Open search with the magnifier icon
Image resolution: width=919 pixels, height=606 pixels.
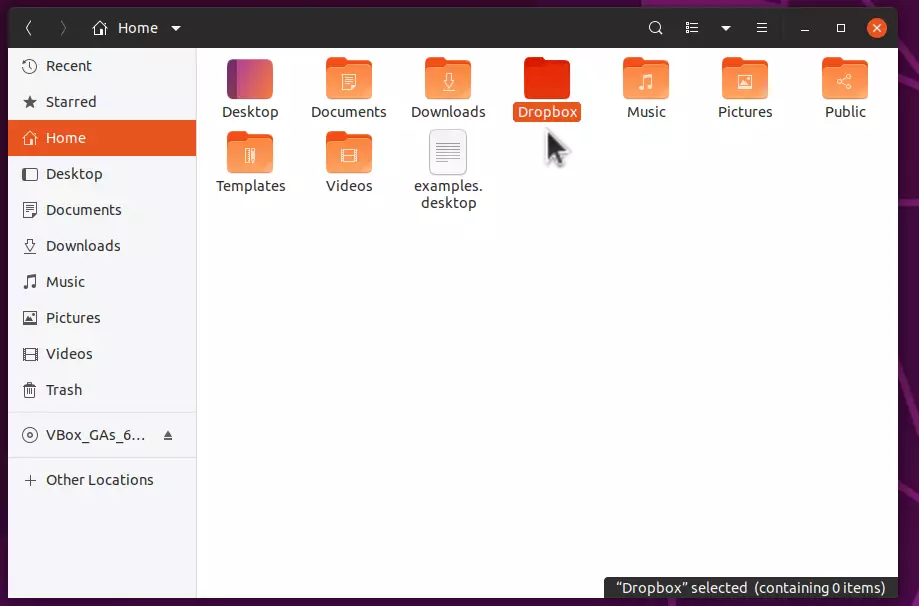point(655,28)
